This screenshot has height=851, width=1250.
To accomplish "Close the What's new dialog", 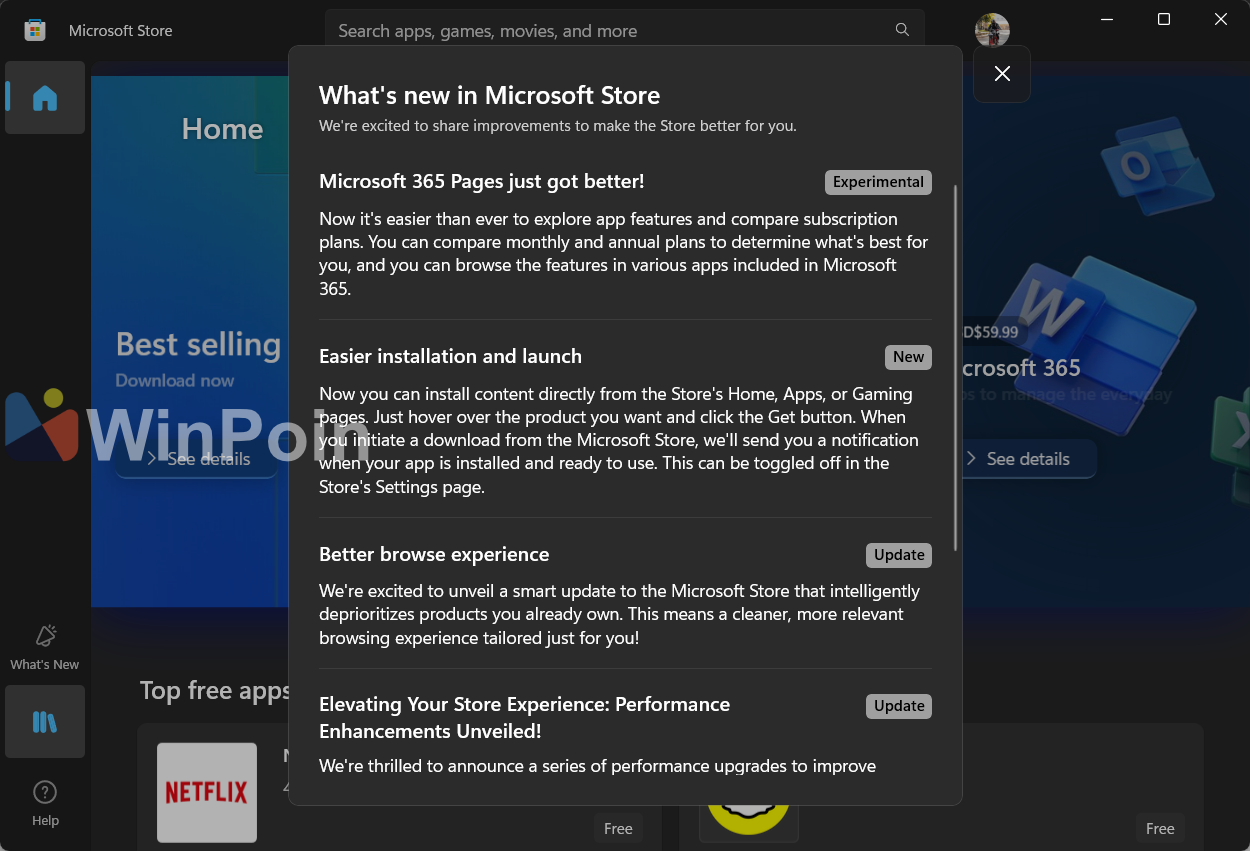I will [1002, 73].
